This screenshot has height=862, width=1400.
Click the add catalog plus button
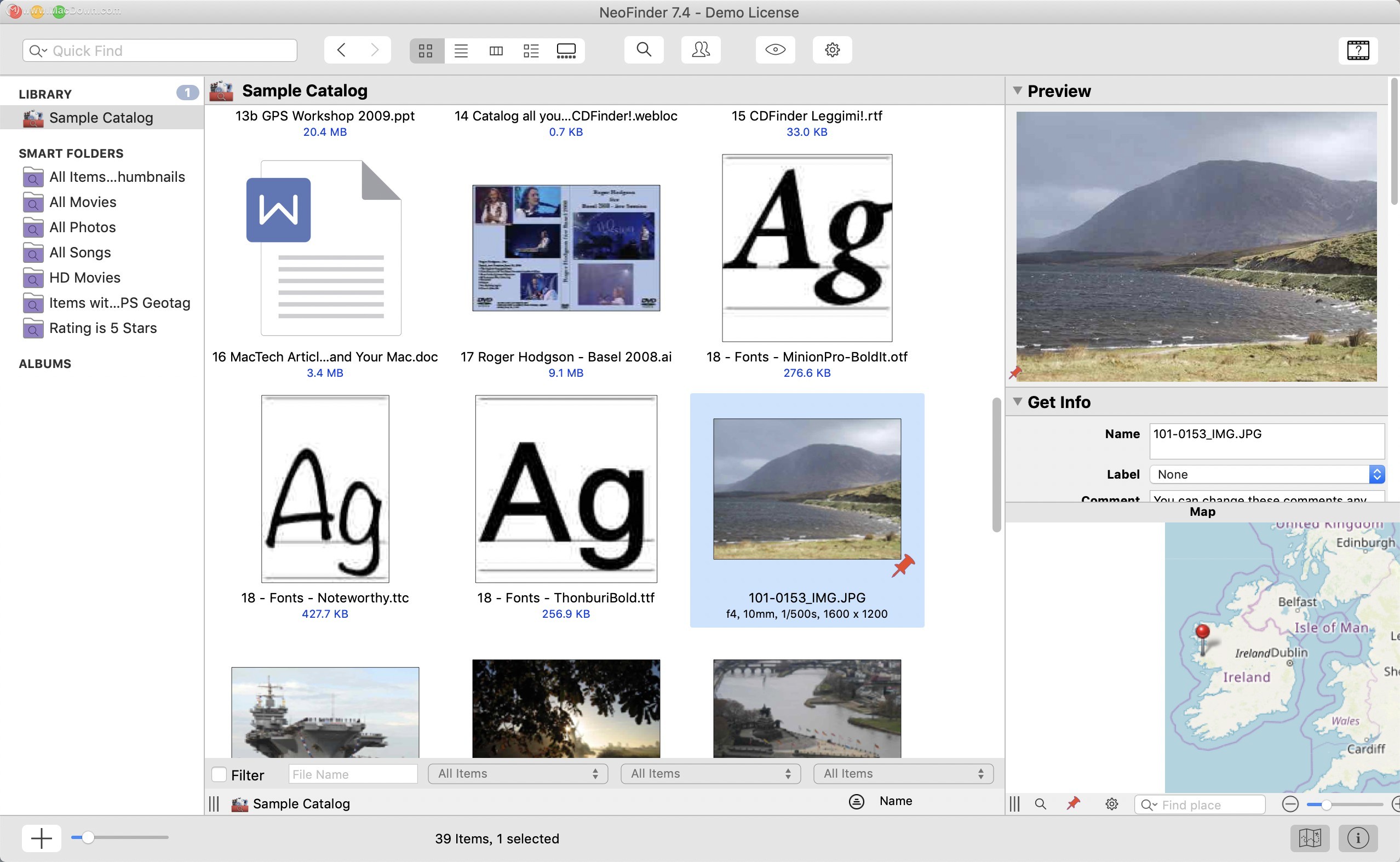click(x=42, y=838)
